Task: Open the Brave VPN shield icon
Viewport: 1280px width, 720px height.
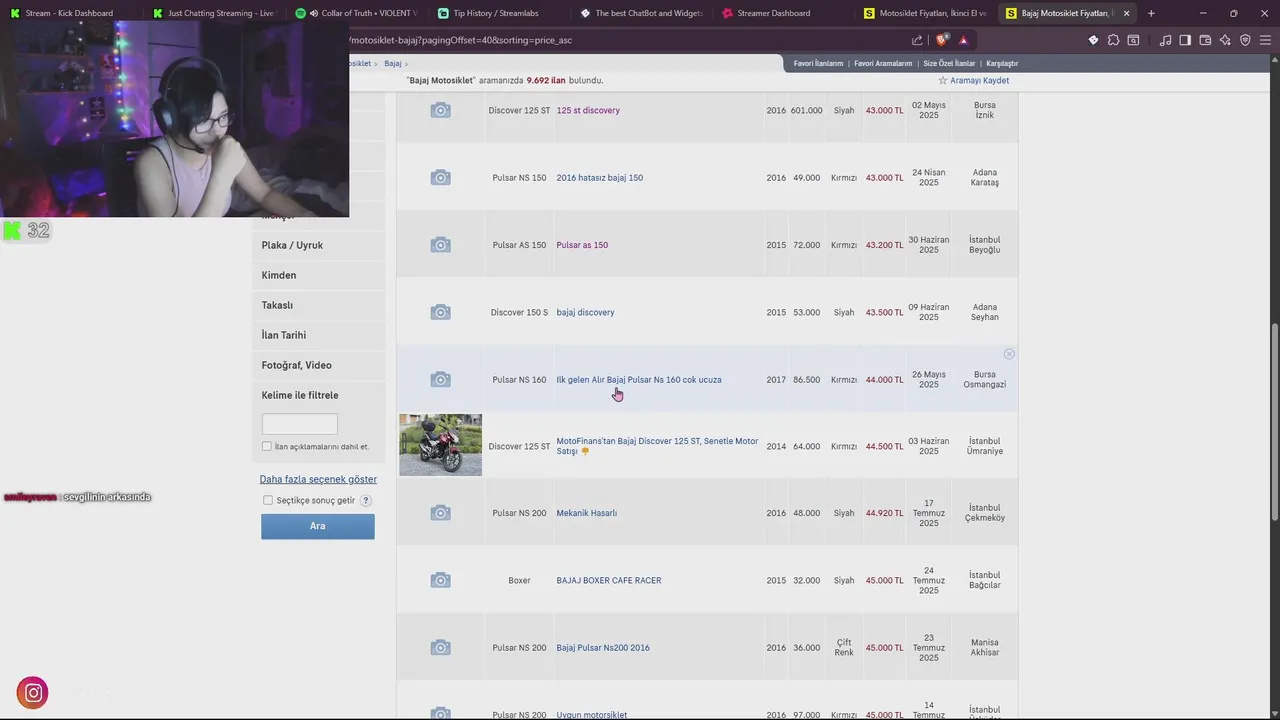Action: [x=1245, y=40]
